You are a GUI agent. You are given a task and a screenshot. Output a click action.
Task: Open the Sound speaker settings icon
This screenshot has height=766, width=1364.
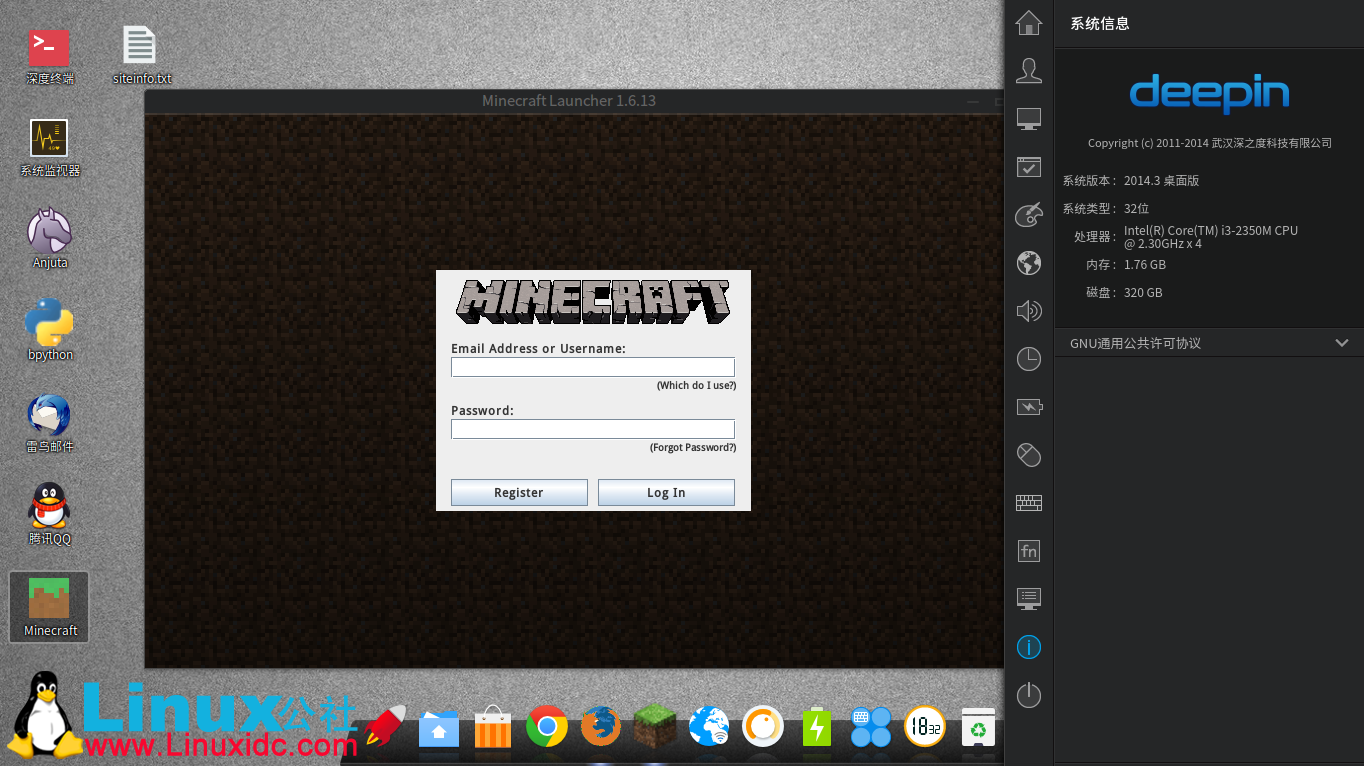point(1029,311)
